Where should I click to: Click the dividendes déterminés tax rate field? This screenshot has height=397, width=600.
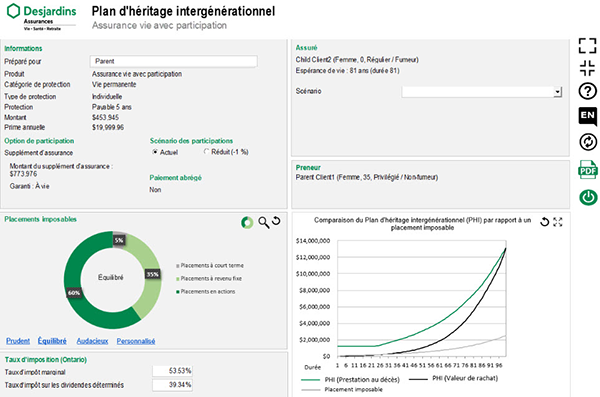point(173,385)
